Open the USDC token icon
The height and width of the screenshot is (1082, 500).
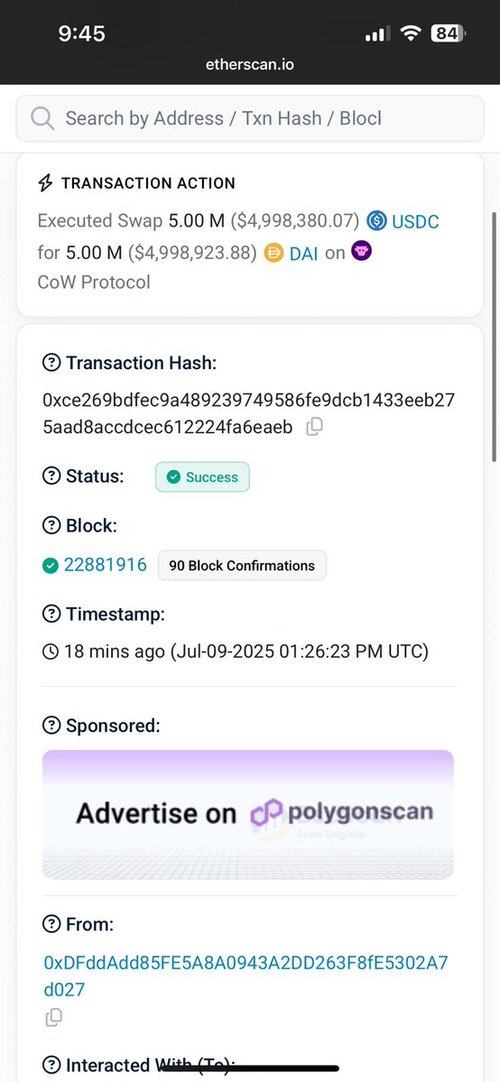377,222
